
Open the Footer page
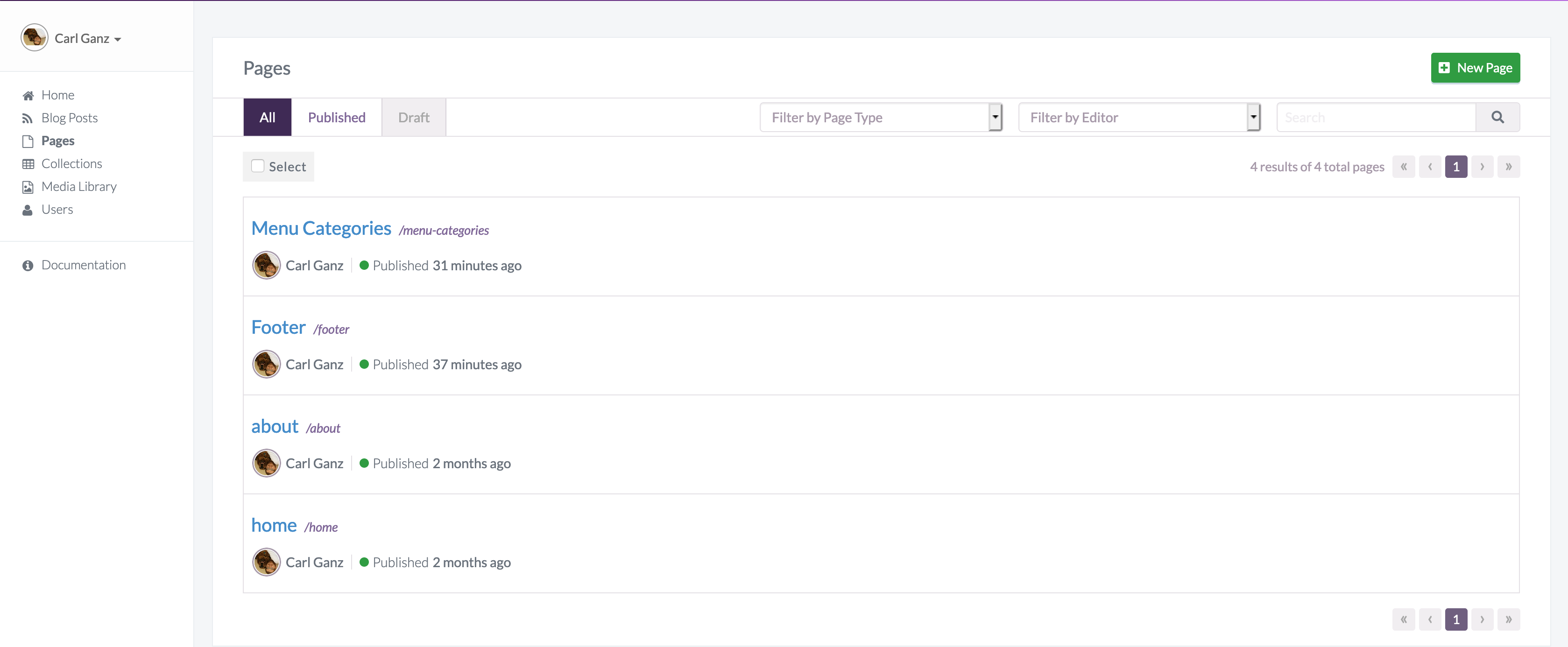click(278, 327)
